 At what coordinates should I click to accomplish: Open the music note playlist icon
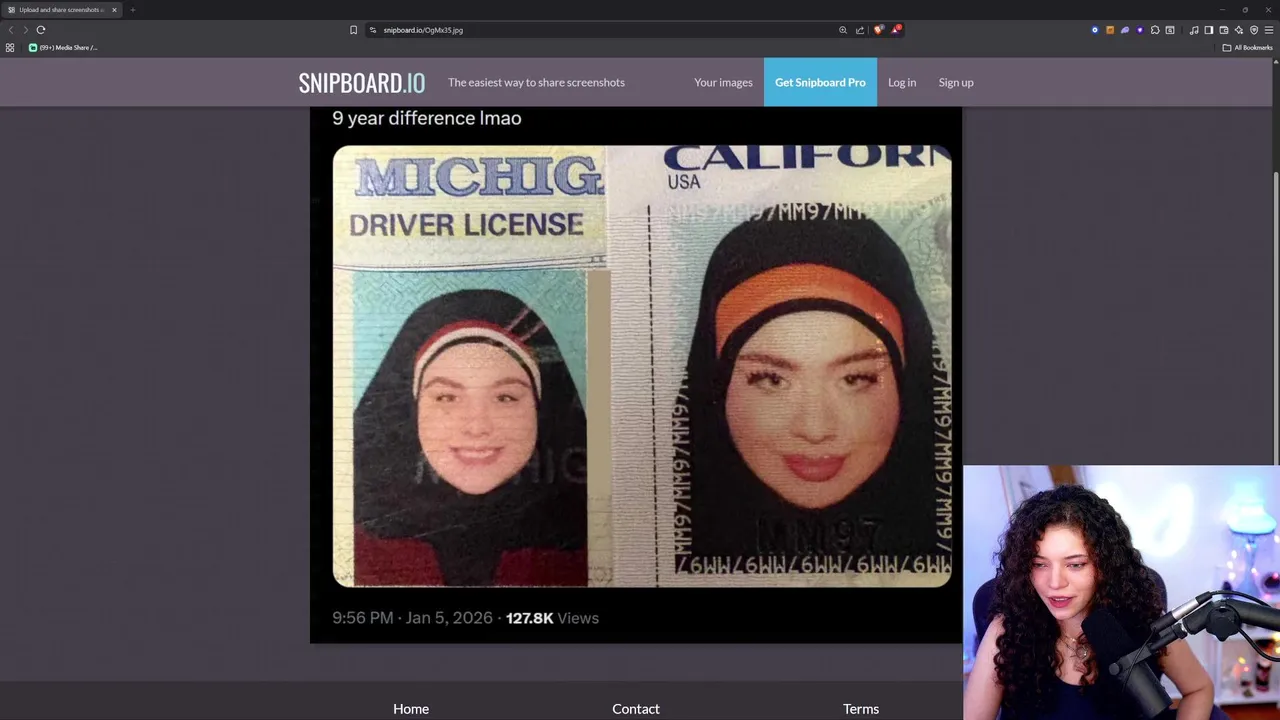click(1194, 30)
